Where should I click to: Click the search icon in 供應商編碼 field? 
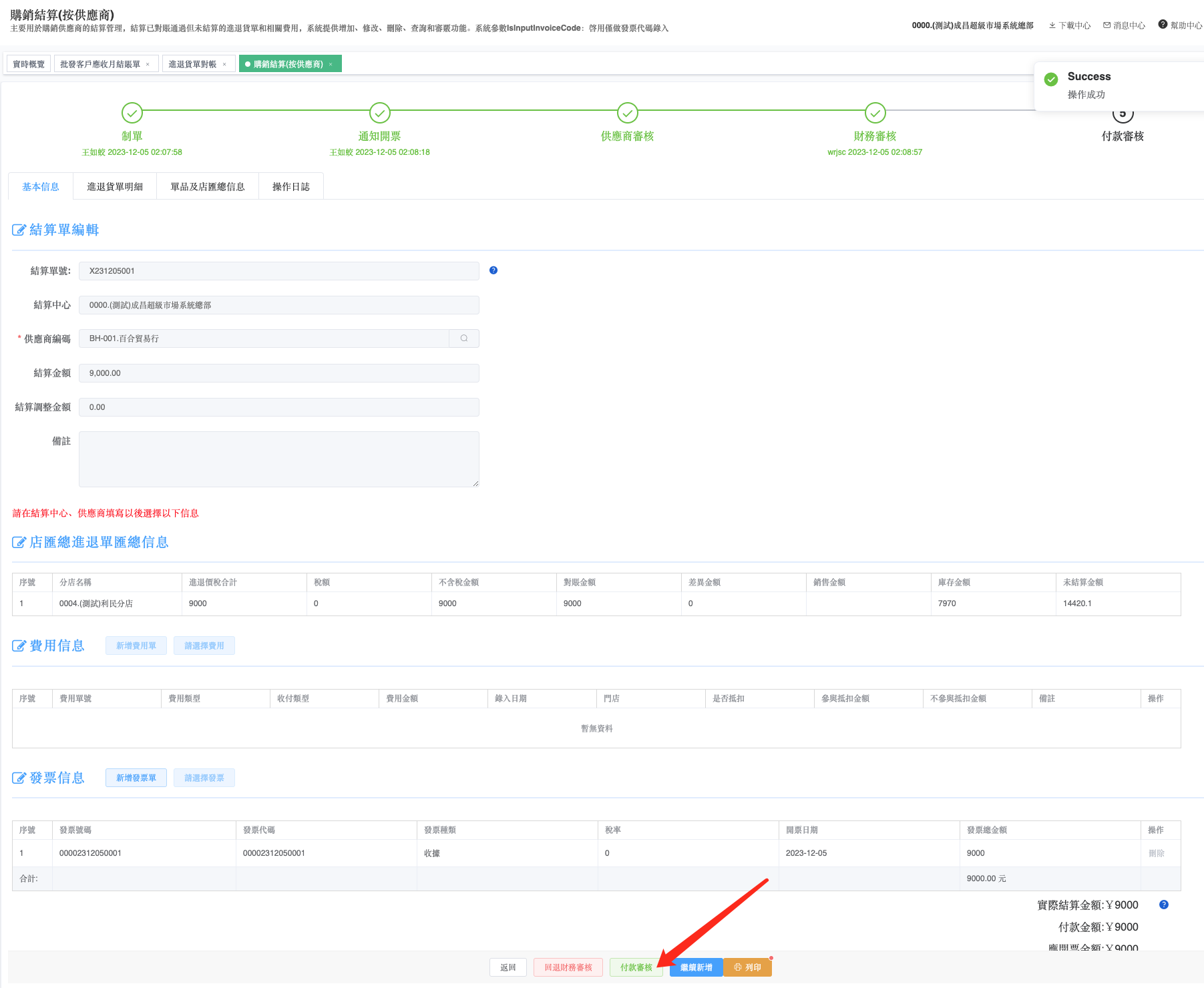pos(464,338)
